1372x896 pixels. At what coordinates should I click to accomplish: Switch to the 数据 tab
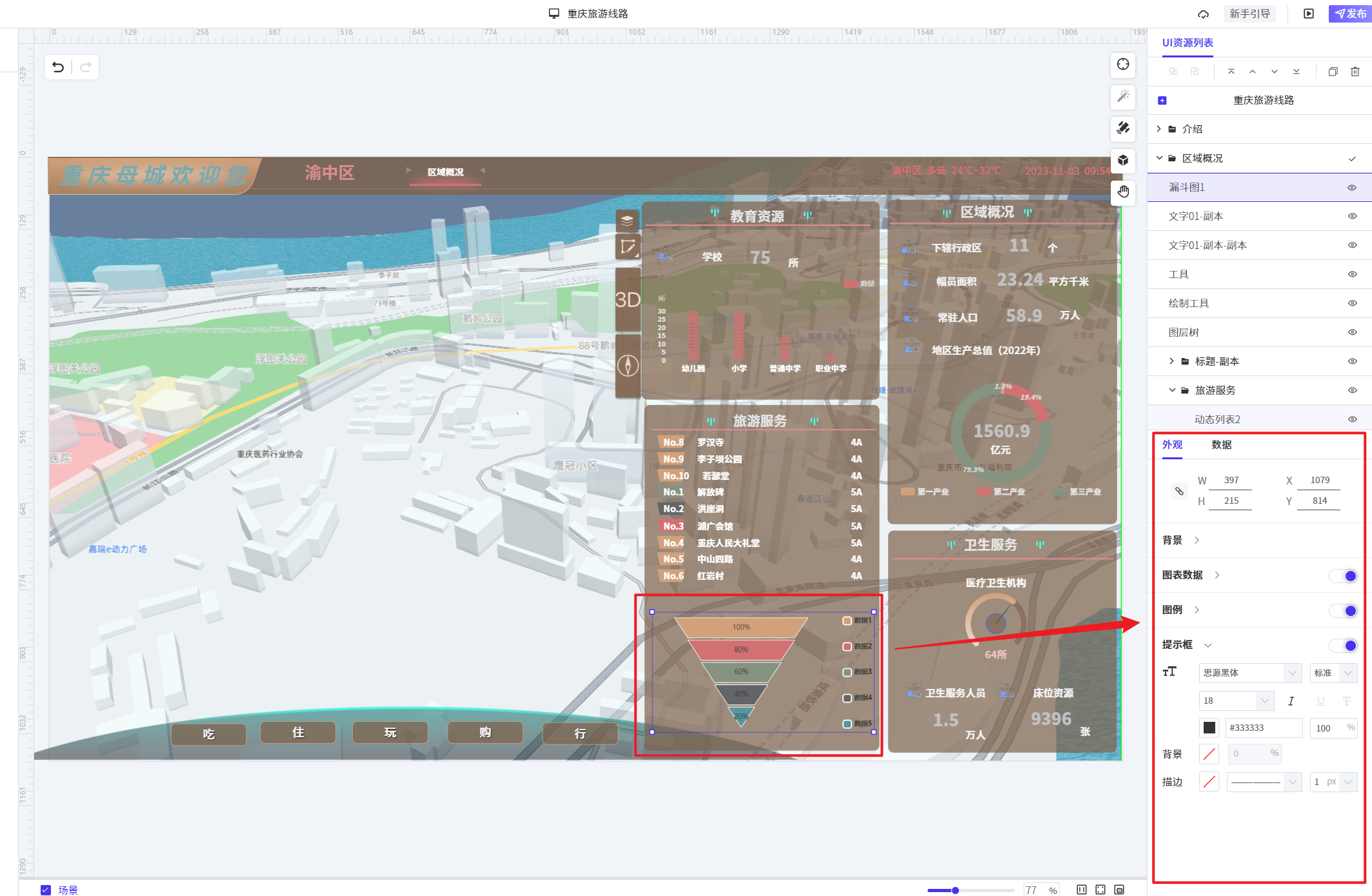pos(1221,445)
